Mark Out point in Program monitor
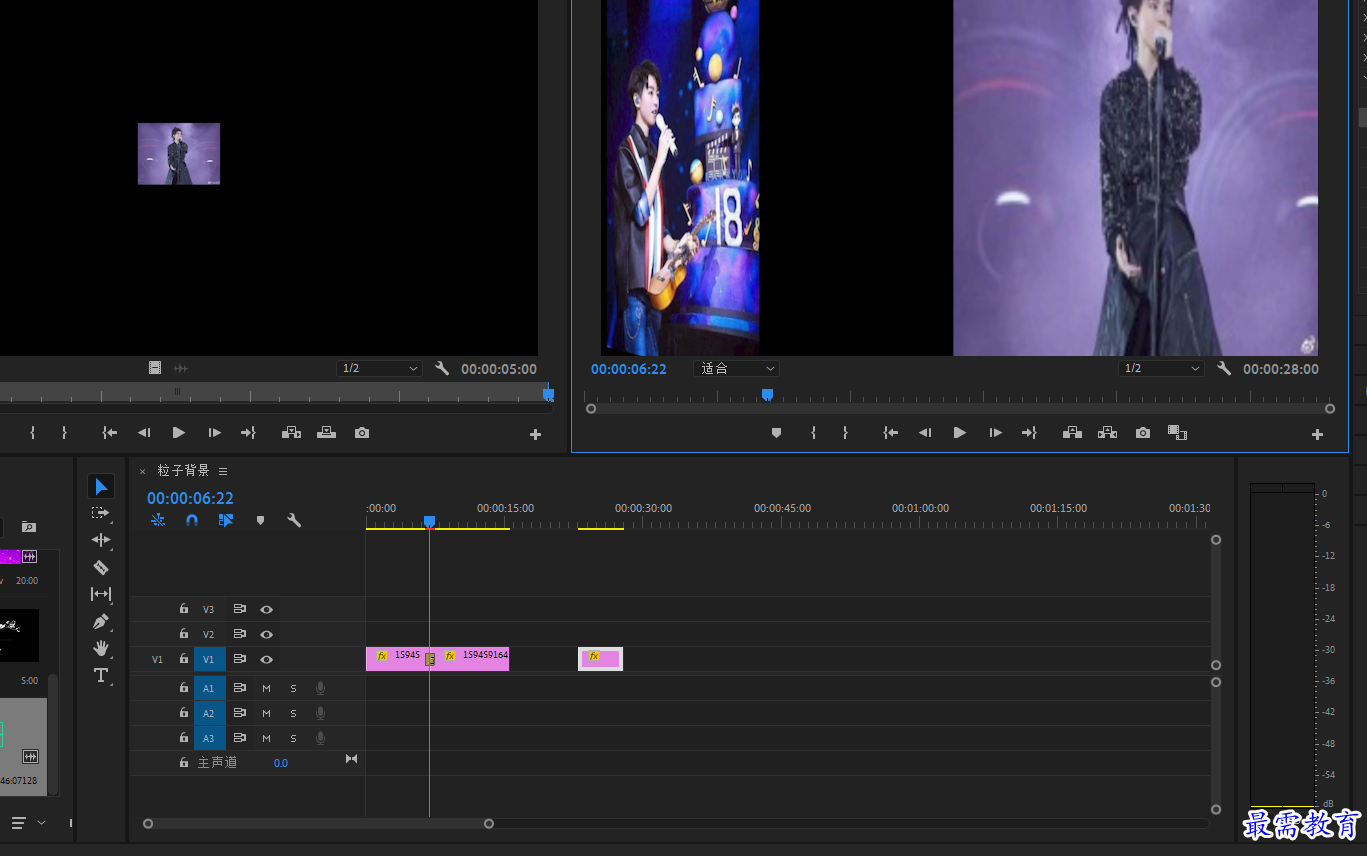The image size is (1367, 856). (x=845, y=433)
